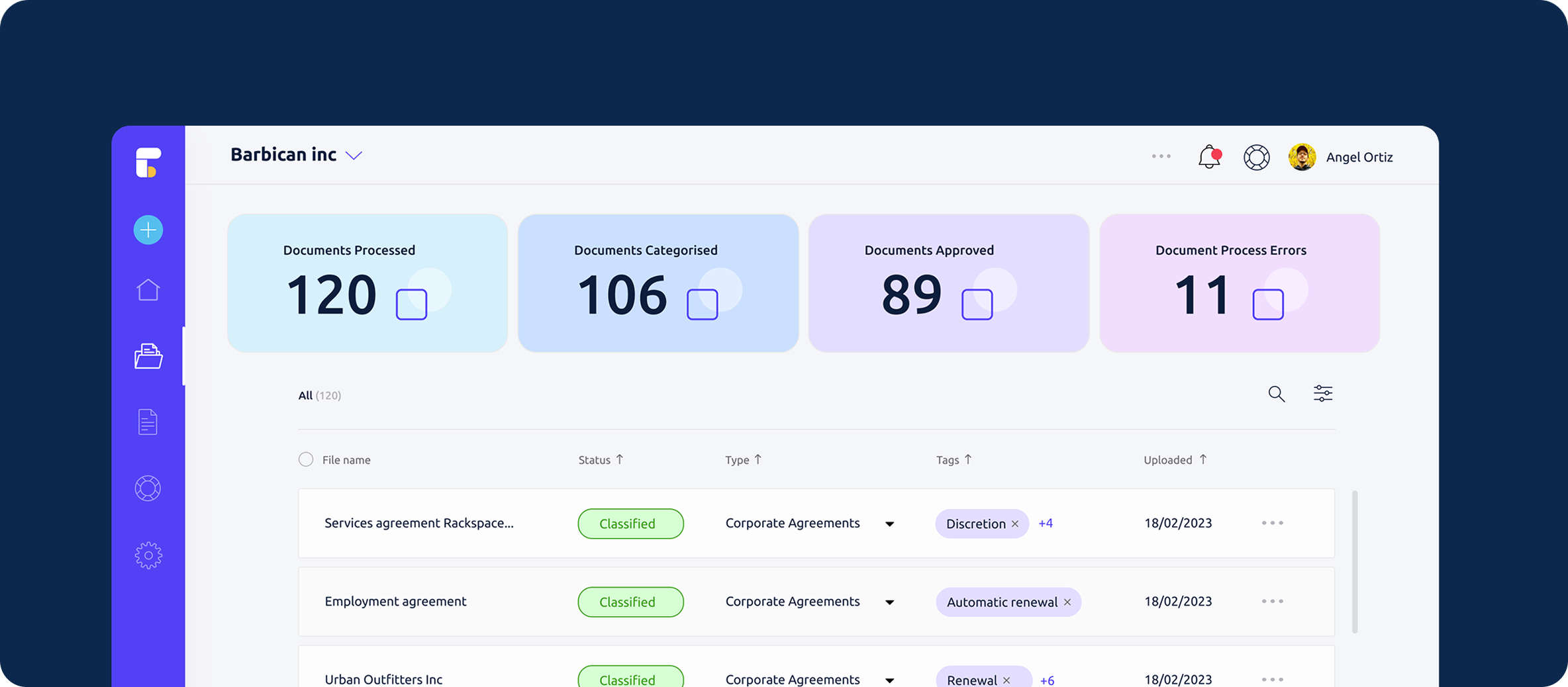Remove the Automatic renewal tag
The image size is (1568, 687).
pos(1067,602)
